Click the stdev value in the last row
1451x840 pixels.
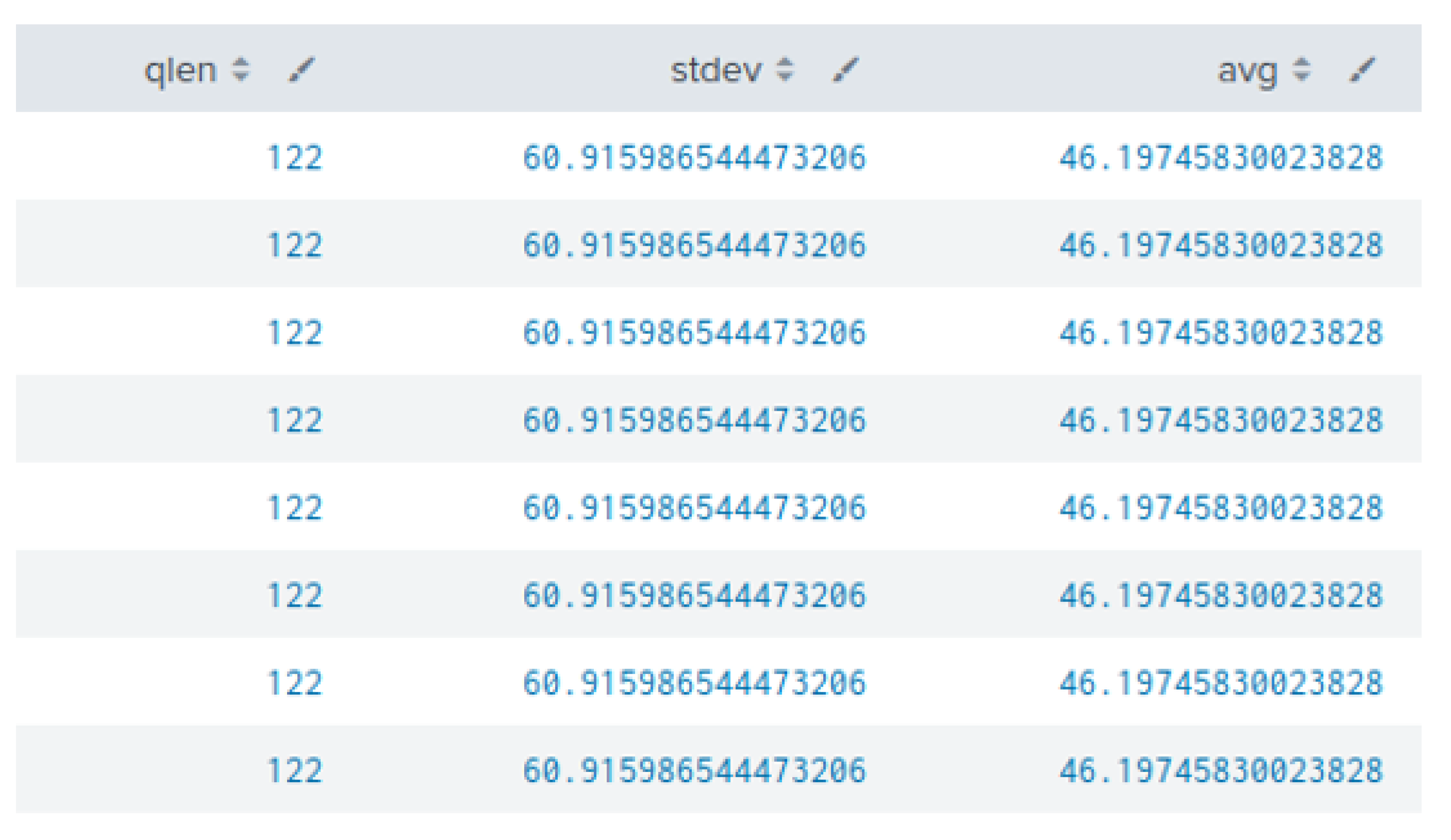click(694, 770)
